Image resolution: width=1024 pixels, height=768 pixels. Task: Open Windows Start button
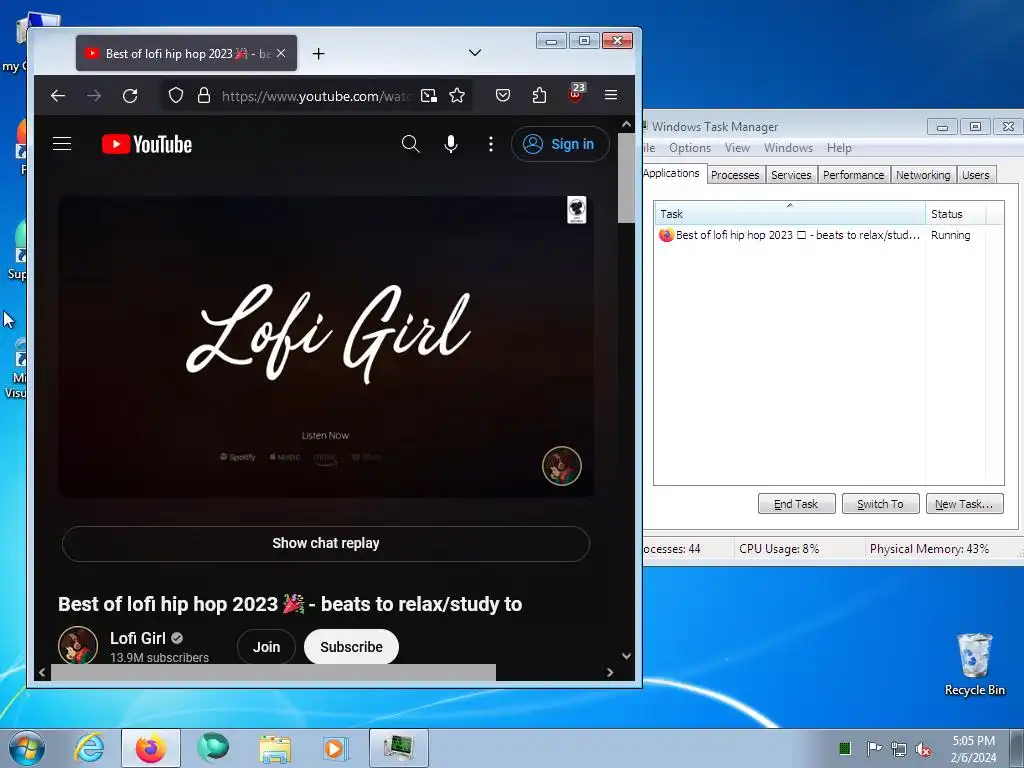coord(27,748)
